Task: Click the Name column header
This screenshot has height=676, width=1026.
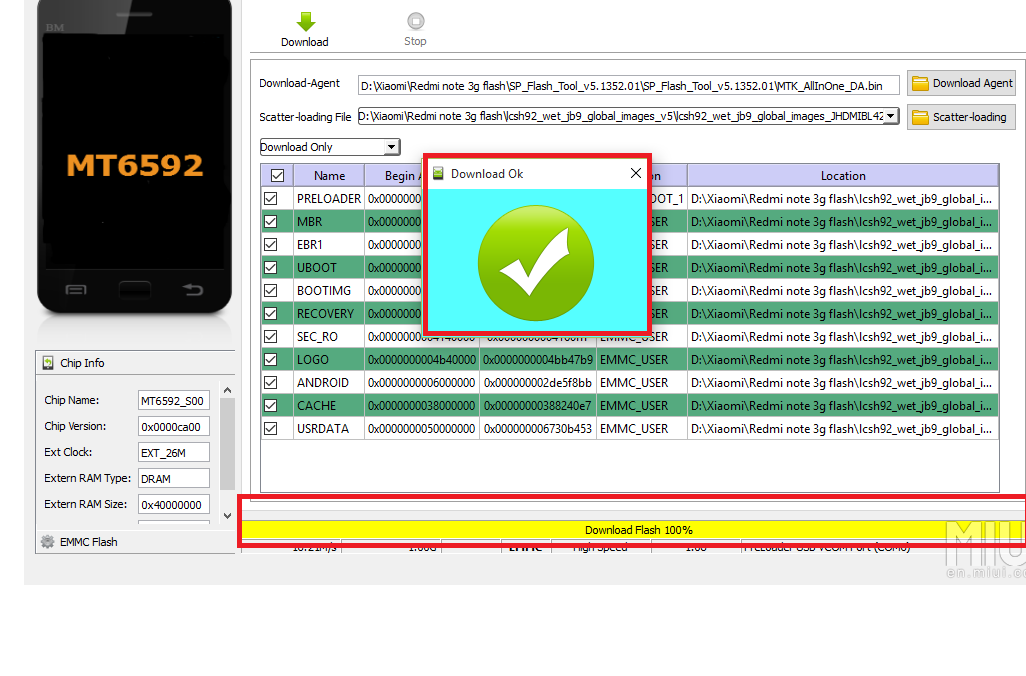Action: (329, 176)
